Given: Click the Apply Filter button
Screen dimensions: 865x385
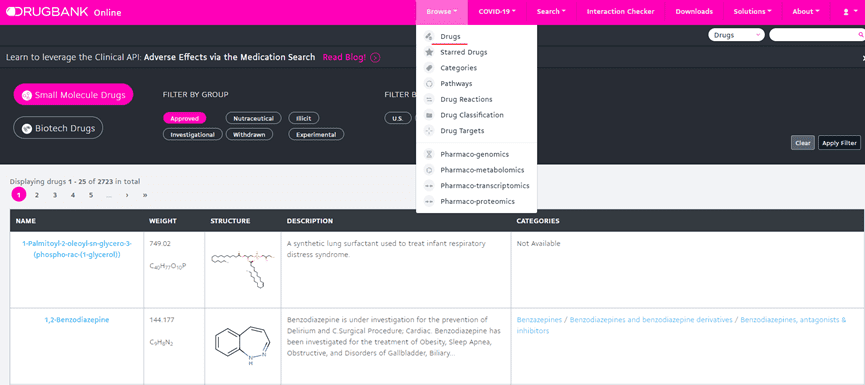Looking at the screenshot, I should pos(839,143).
